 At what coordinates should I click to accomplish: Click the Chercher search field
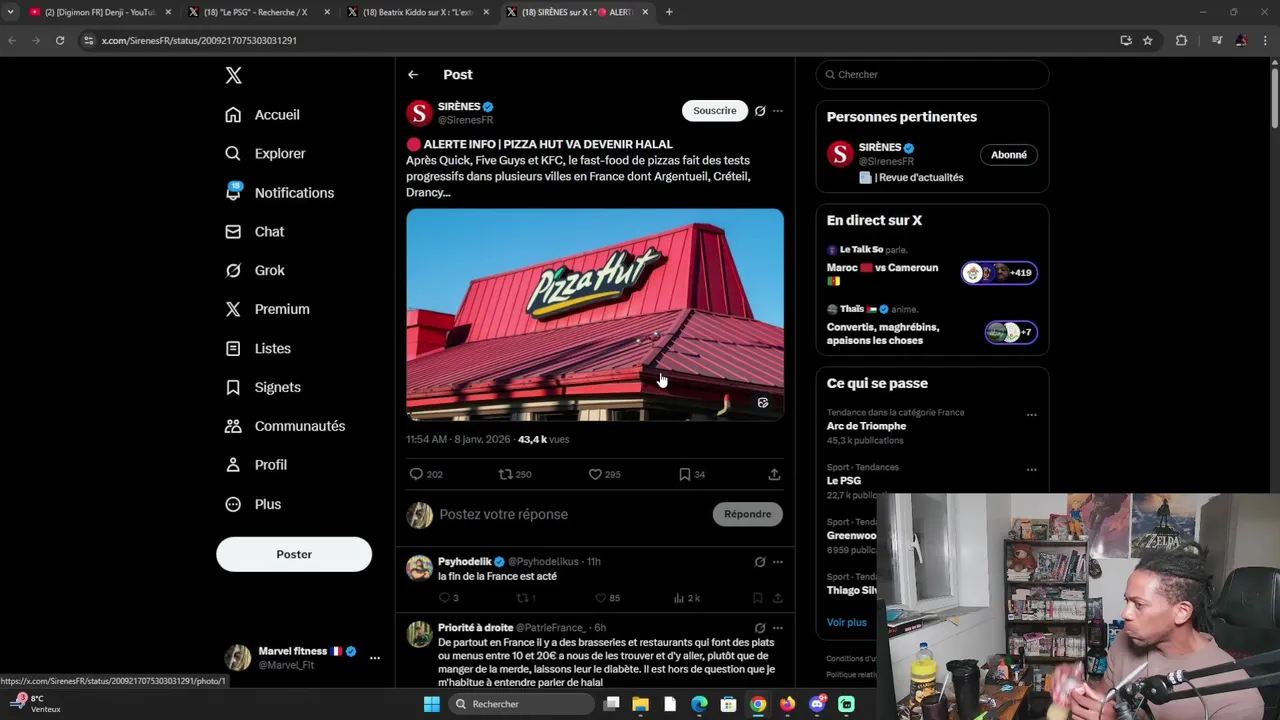pos(932,75)
